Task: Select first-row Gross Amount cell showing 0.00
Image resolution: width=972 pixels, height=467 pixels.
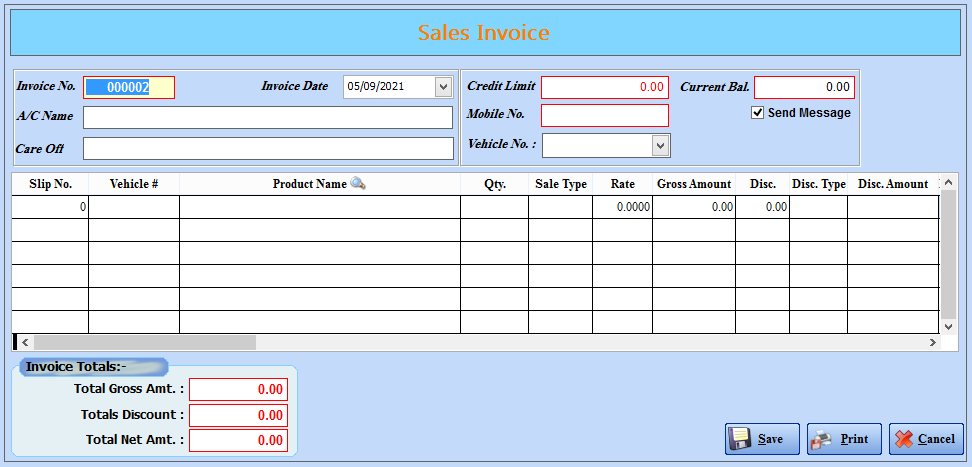Action: (x=694, y=207)
